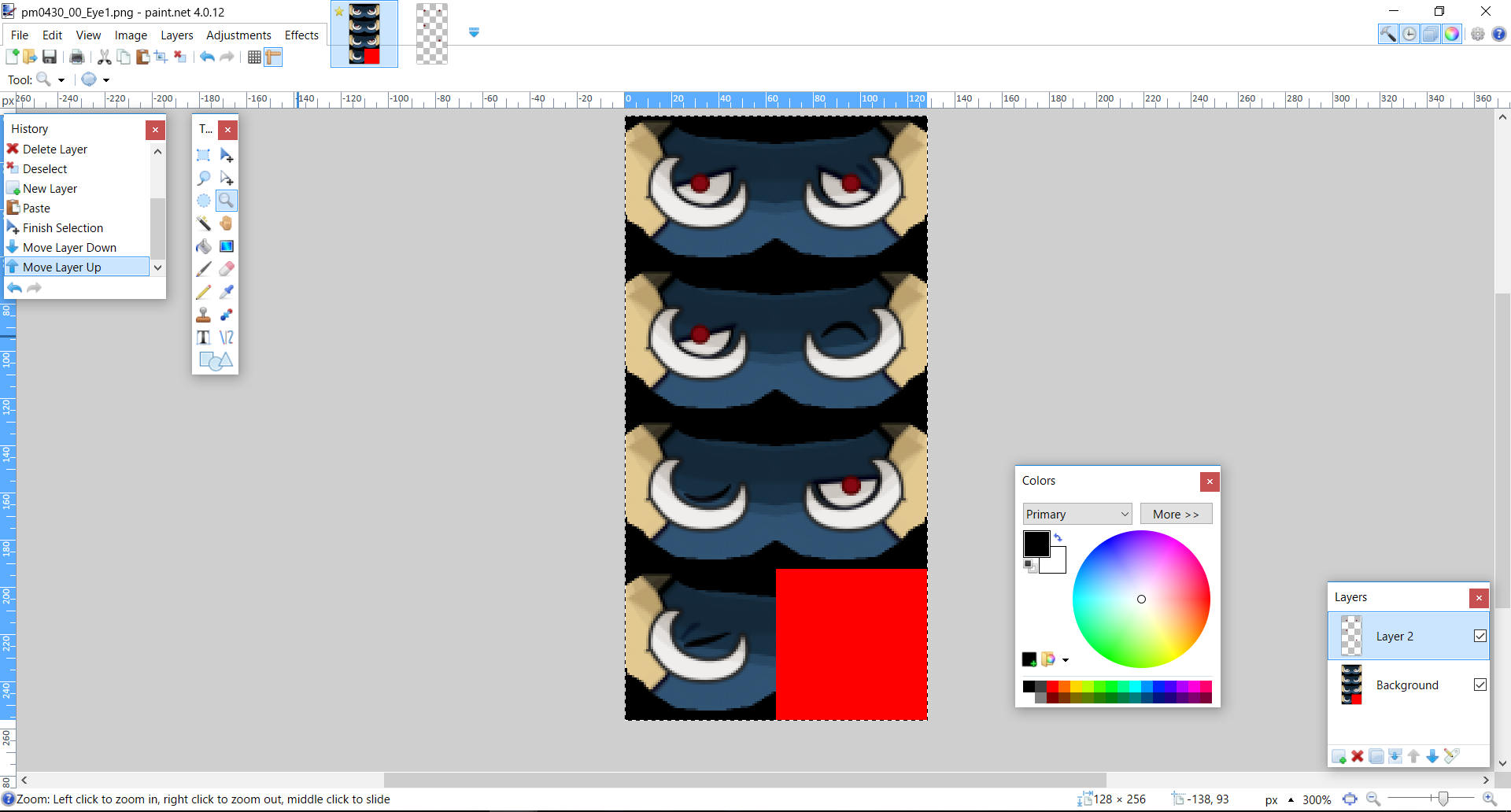Open the File menu
This screenshot has height=812, width=1511.
point(20,35)
